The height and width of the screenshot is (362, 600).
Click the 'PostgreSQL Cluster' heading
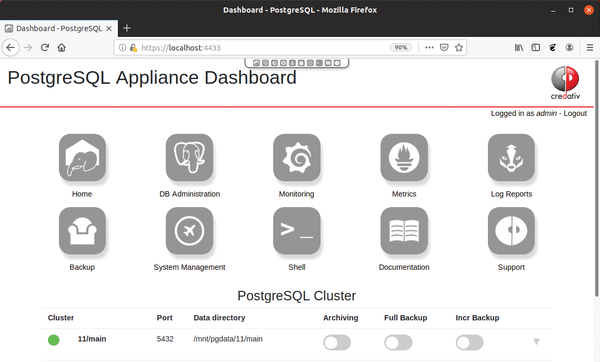297,296
